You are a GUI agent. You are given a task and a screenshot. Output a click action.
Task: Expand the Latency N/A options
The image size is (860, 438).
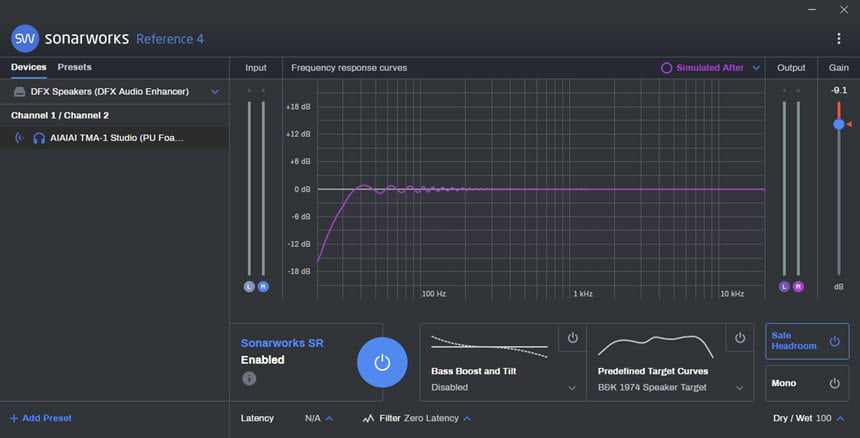329,418
